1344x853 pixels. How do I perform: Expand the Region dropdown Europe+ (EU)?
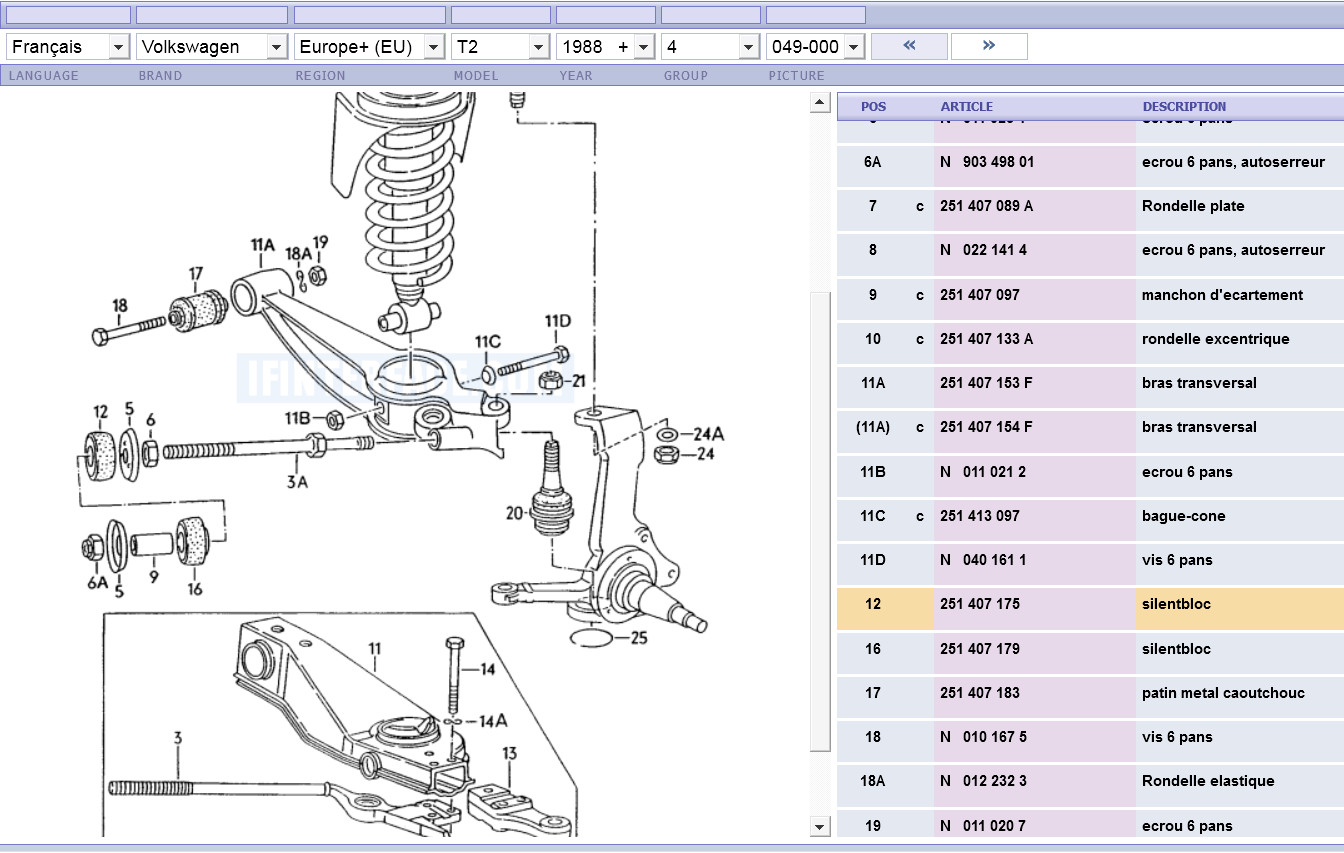coord(369,47)
